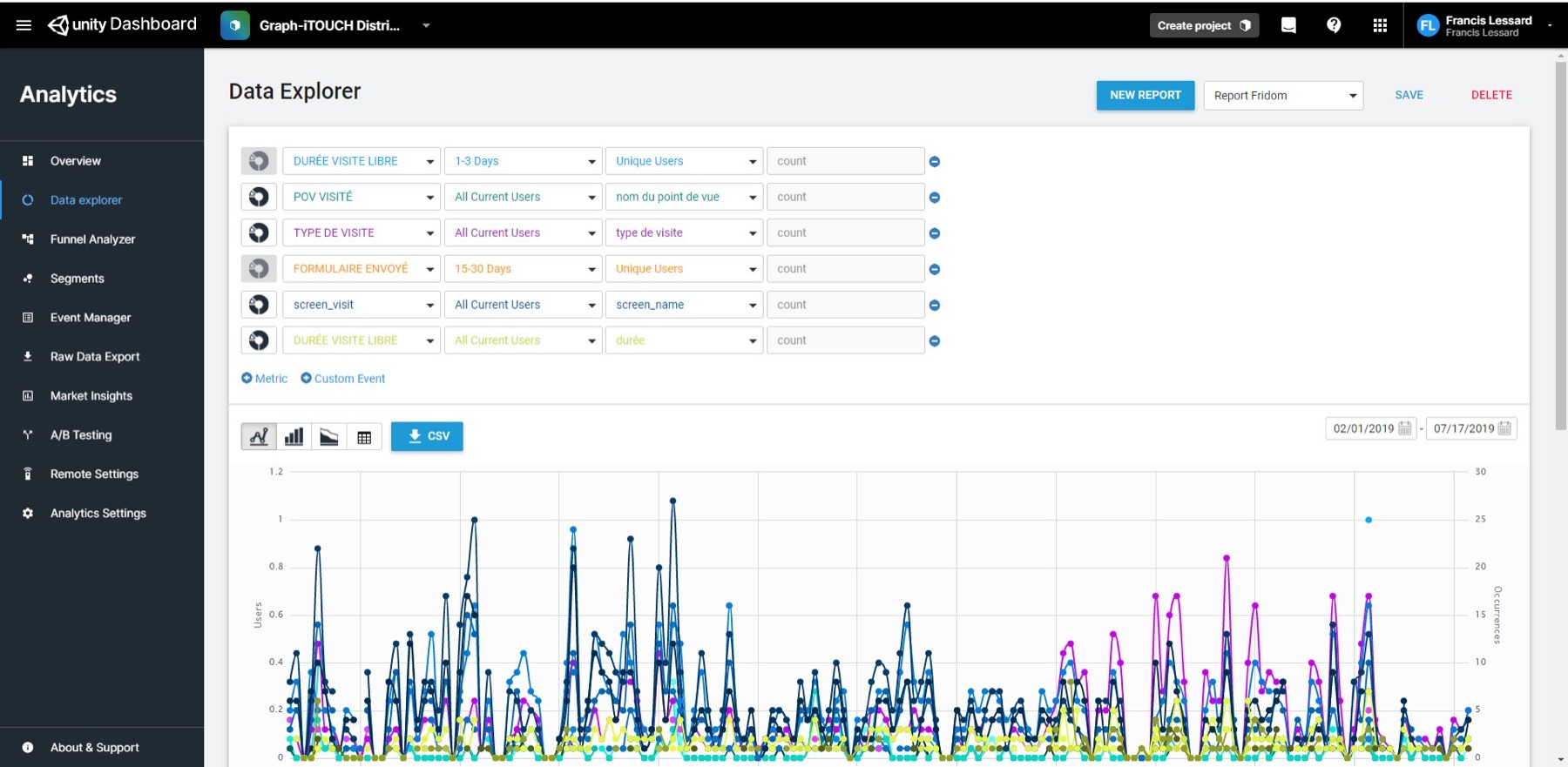Viewport: 1568px width, 767px height.
Task: Click the start date field 02/01/2019
Action: click(1363, 428)
